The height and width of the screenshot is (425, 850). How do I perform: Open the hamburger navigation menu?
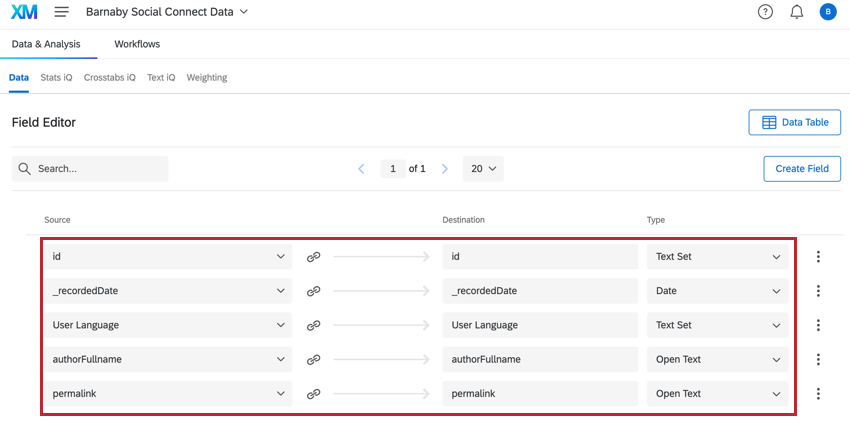coord(62,12)
